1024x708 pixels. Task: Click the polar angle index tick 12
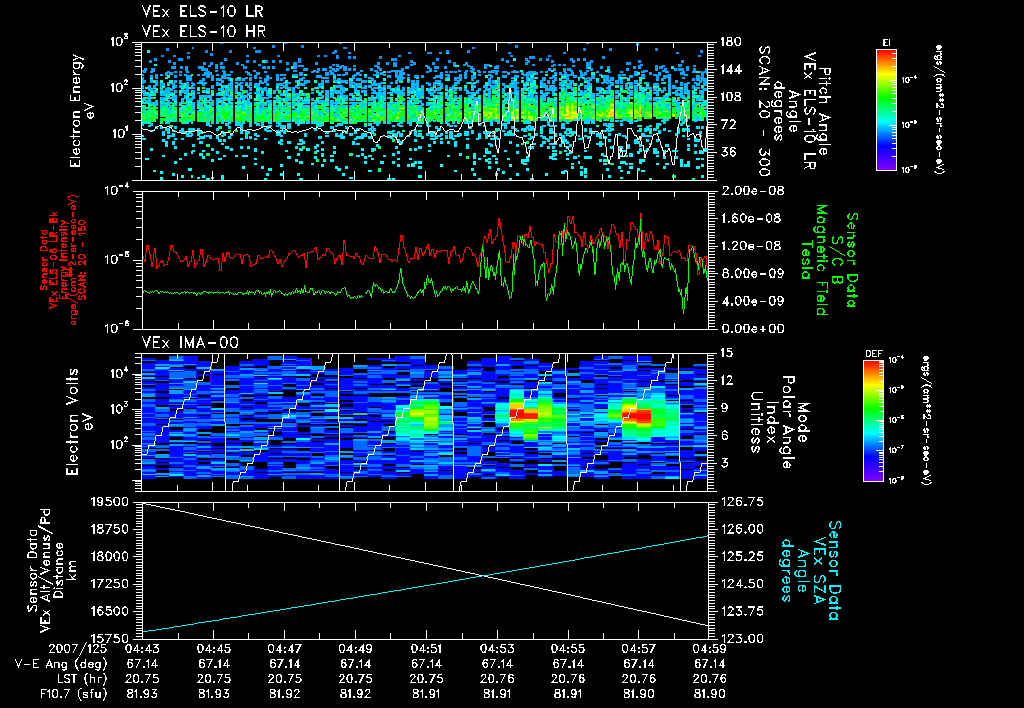pos(726,380)
